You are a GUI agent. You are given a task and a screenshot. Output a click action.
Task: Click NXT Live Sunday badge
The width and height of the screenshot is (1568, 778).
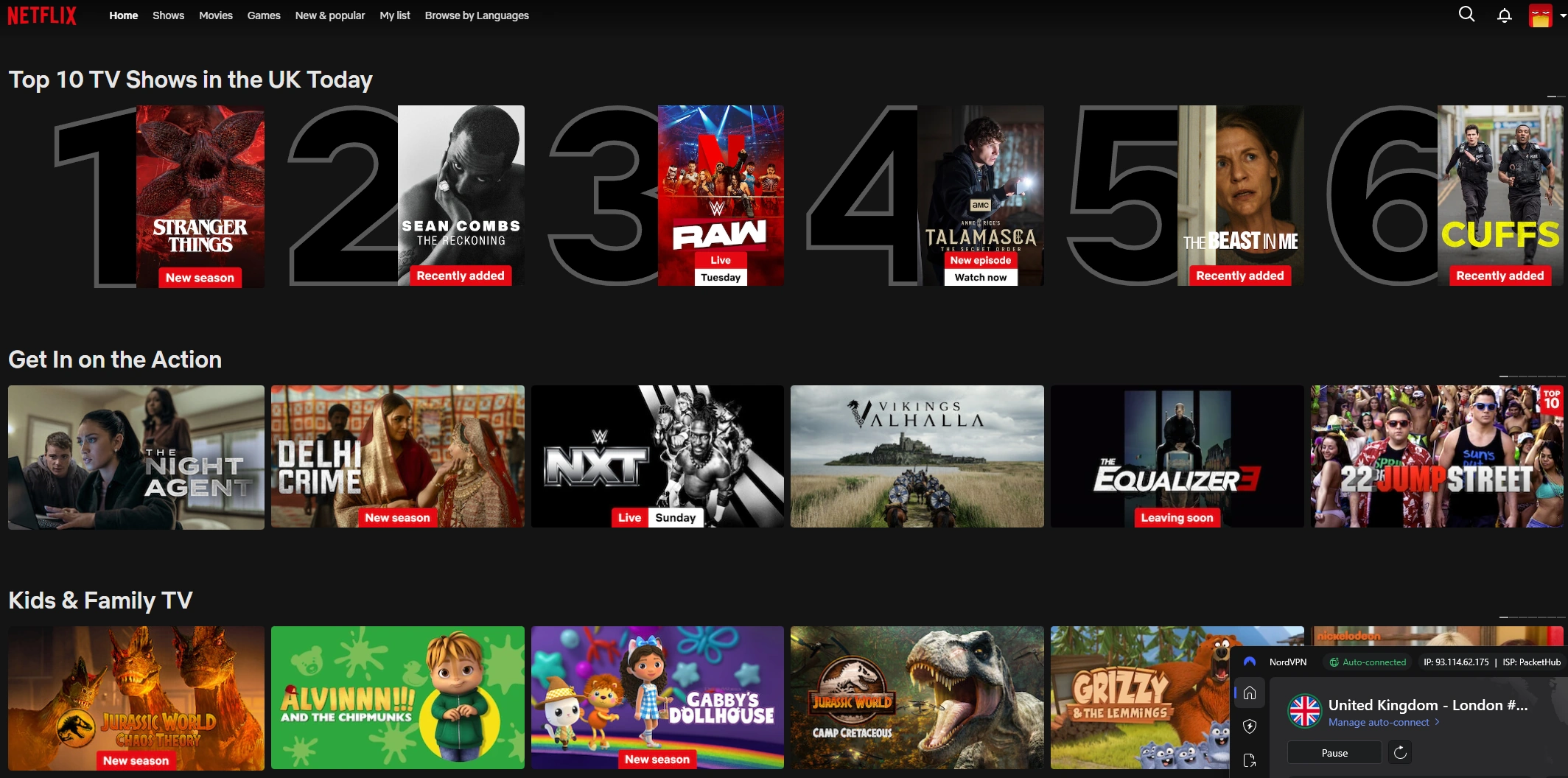657,518
